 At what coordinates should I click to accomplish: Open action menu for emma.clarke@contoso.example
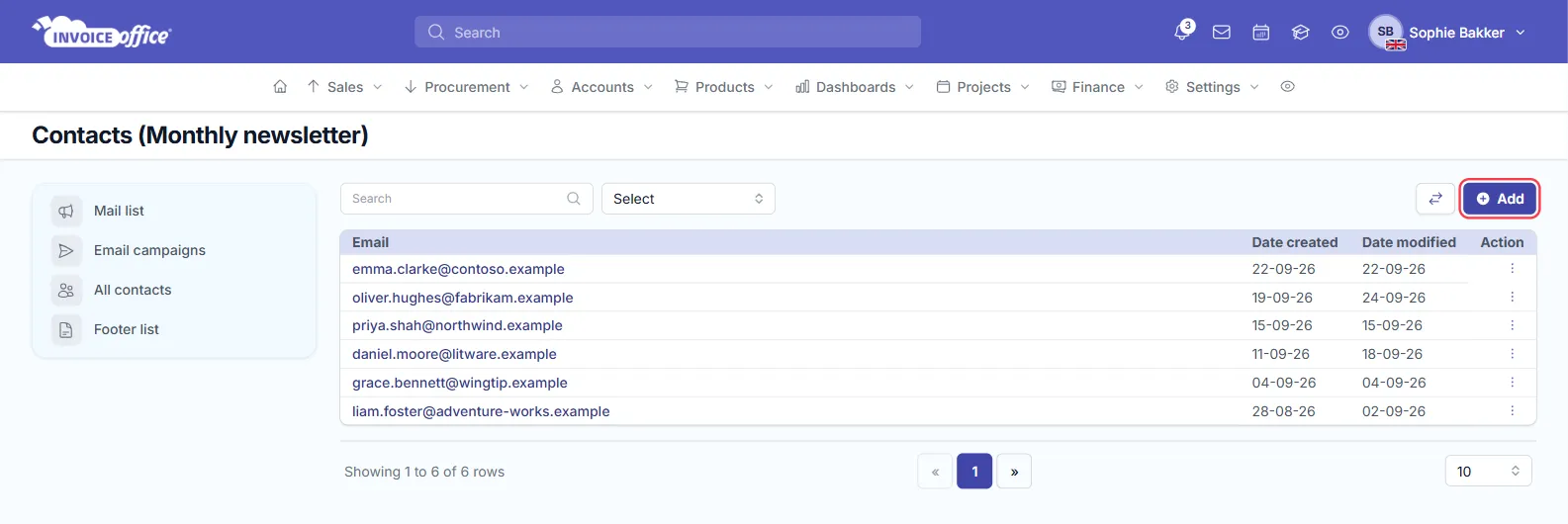tap(1513, 269)
